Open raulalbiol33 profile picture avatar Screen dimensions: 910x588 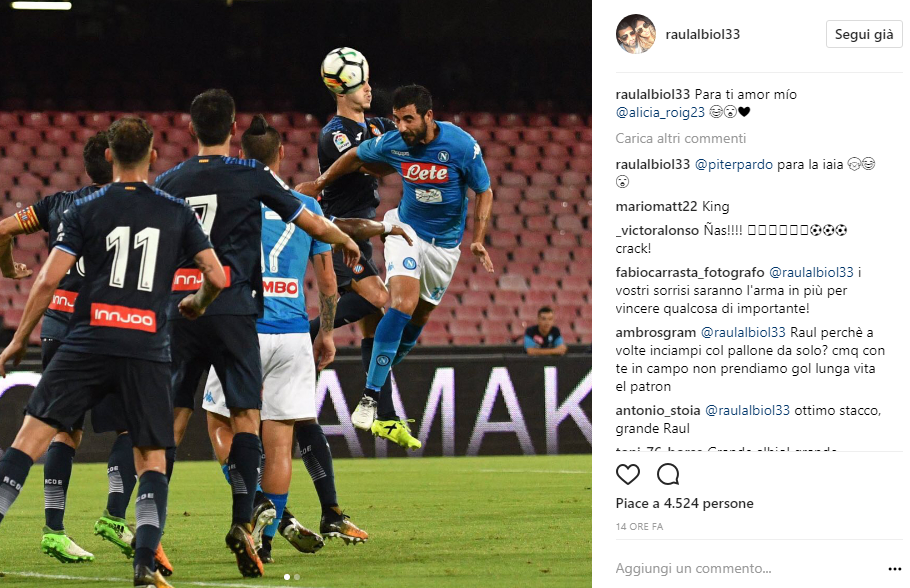click(x=635, y=34)
